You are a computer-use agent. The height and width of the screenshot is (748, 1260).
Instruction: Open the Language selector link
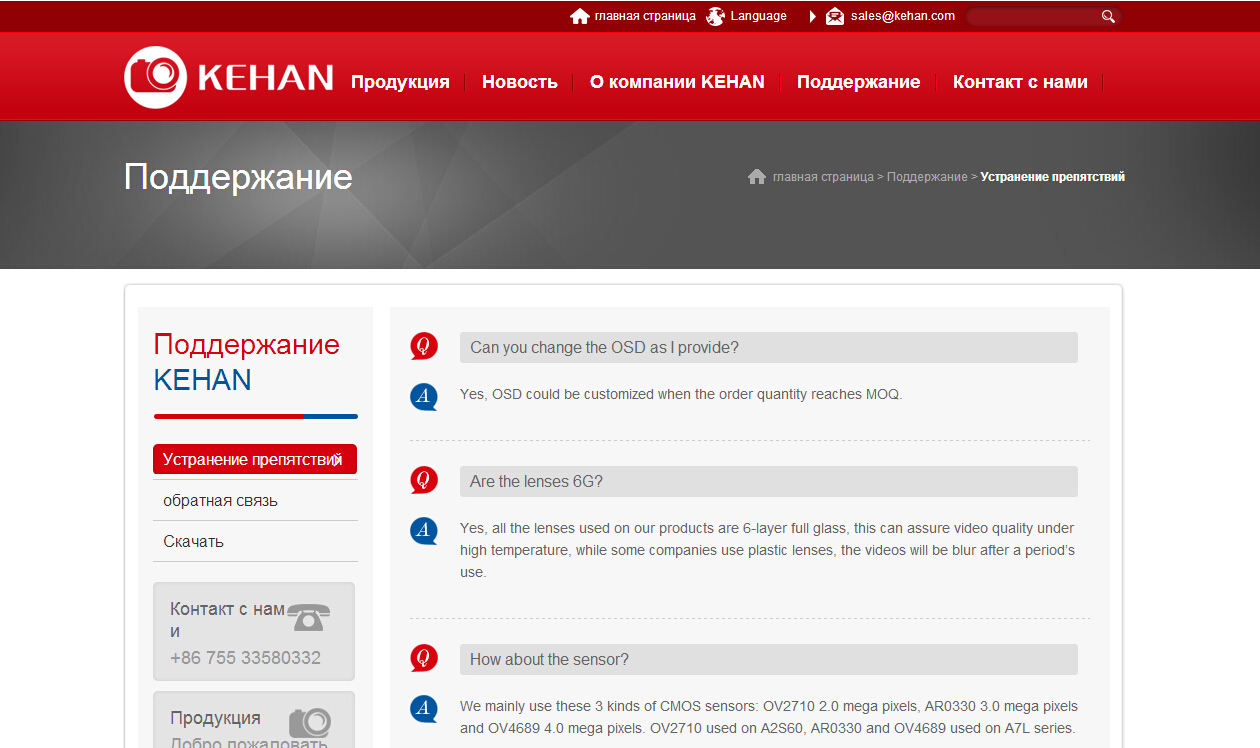click(x=759, y=16)
